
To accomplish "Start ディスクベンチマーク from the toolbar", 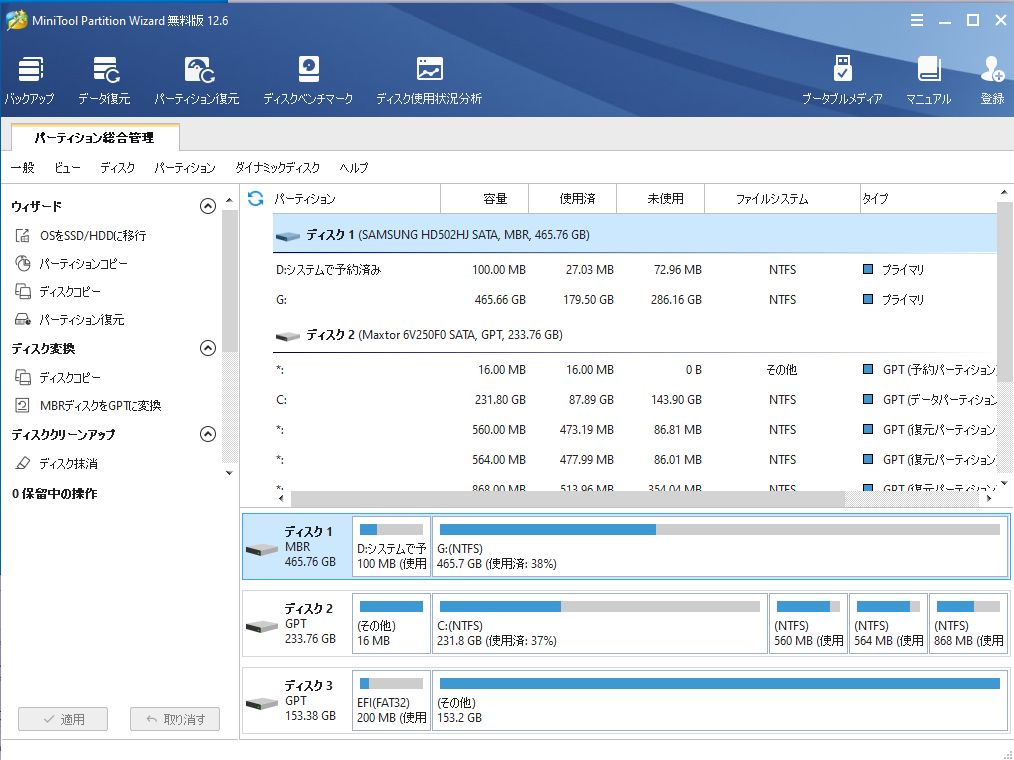I will [x=308, y=80].
